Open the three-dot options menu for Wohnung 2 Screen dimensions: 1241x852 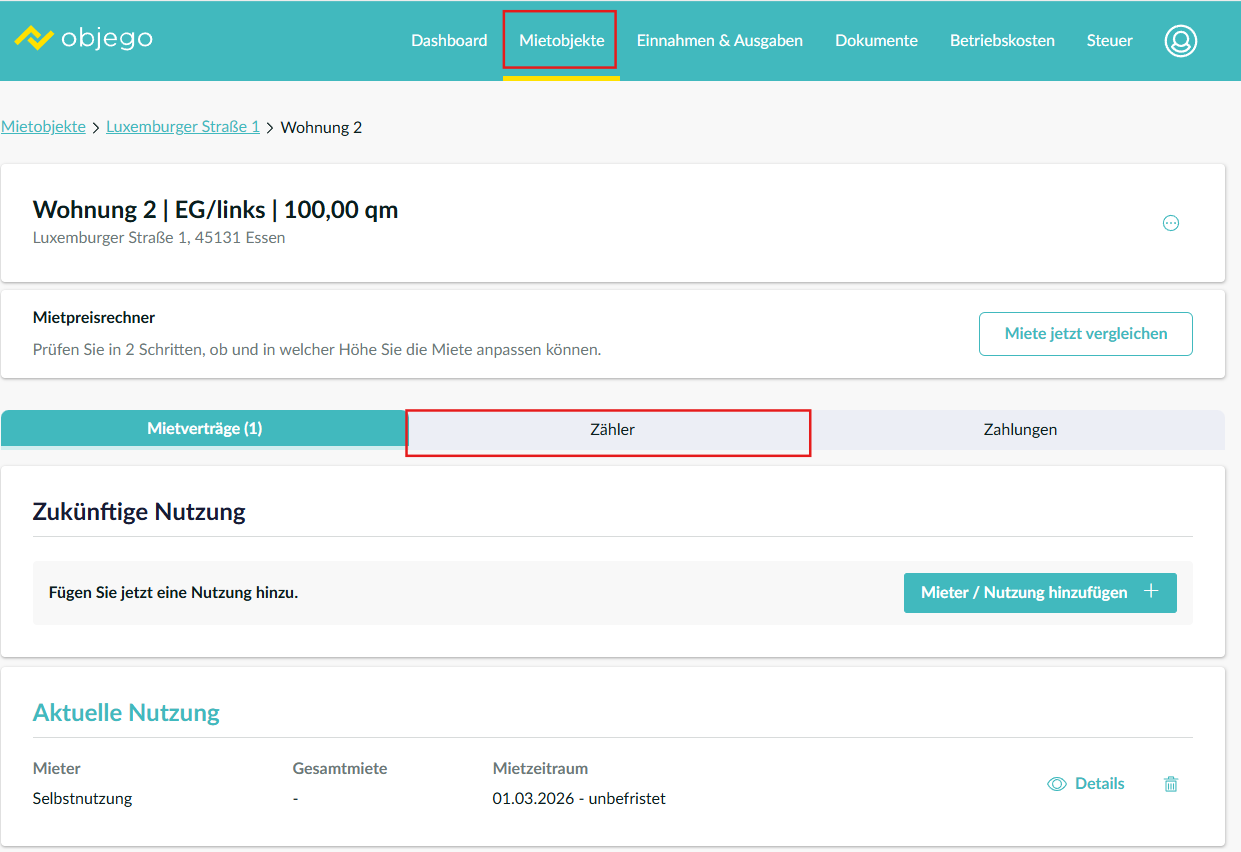[x=1170, y=223]
